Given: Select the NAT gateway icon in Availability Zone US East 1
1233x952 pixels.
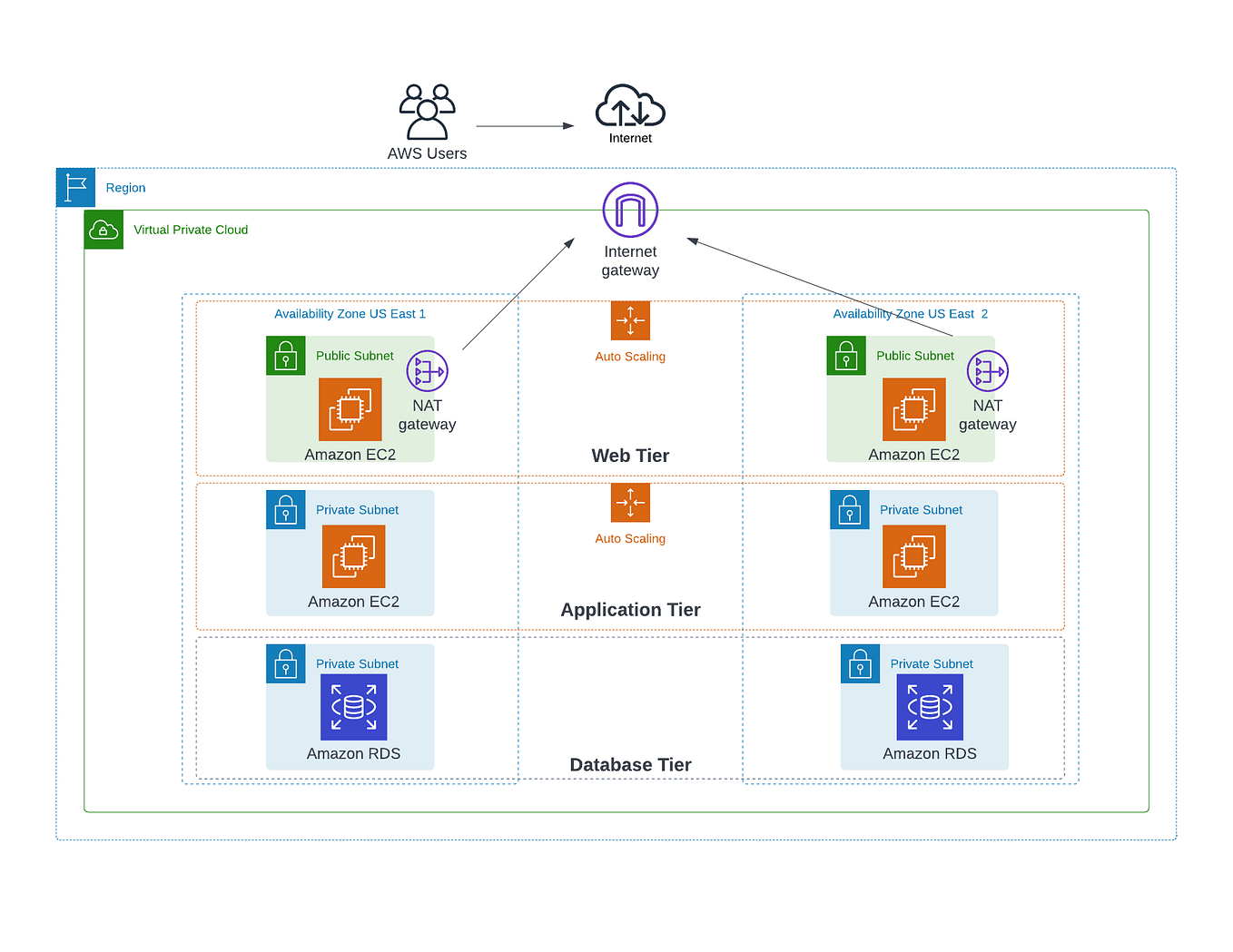Looking at the screenshot, I should click(x=427, y=370).
